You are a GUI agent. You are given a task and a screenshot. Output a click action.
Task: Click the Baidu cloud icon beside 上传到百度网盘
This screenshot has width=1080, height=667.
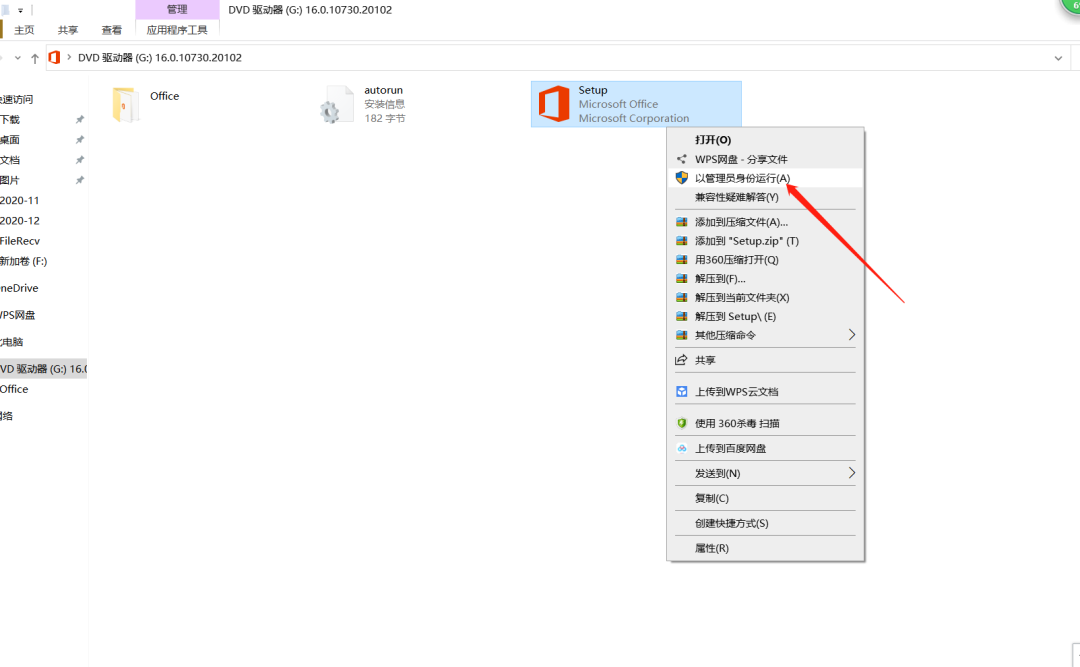[x=682, y=448]
